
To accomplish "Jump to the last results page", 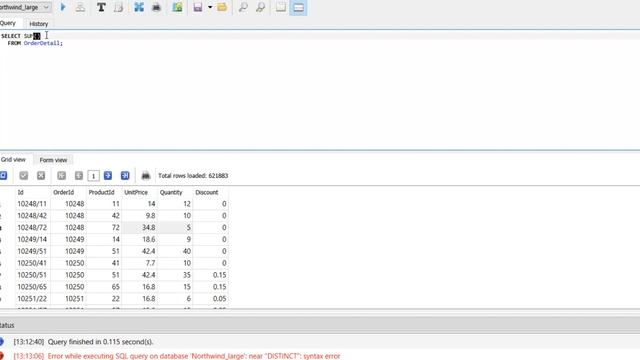I will [125, 176].
